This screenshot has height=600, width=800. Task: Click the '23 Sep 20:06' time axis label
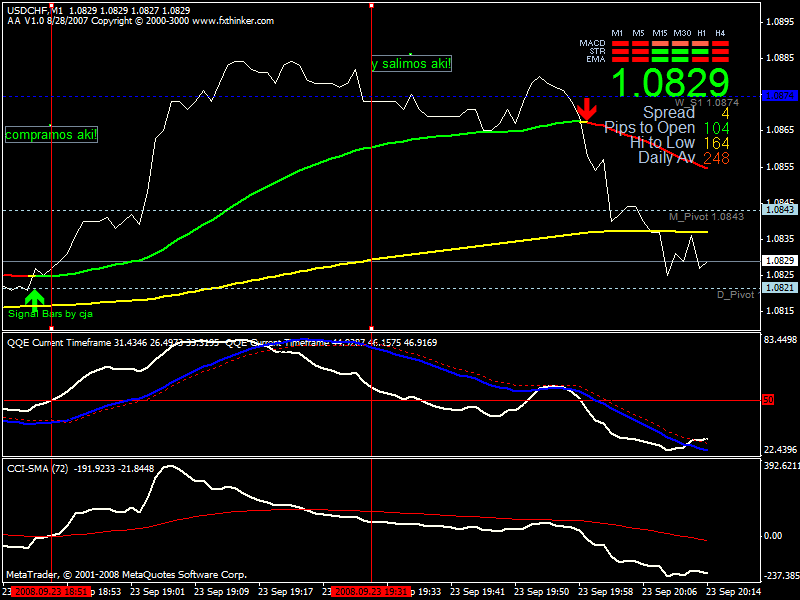click(x=670, y=592)
